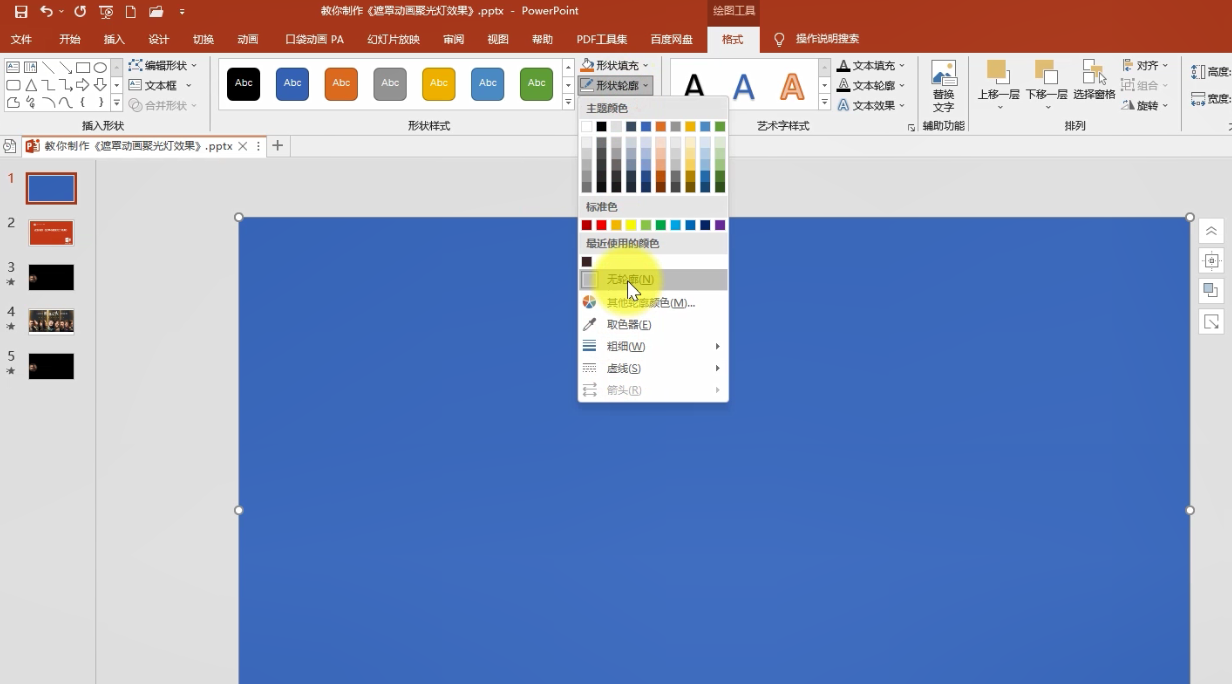Click the new tab plus button

coord(278,146)
